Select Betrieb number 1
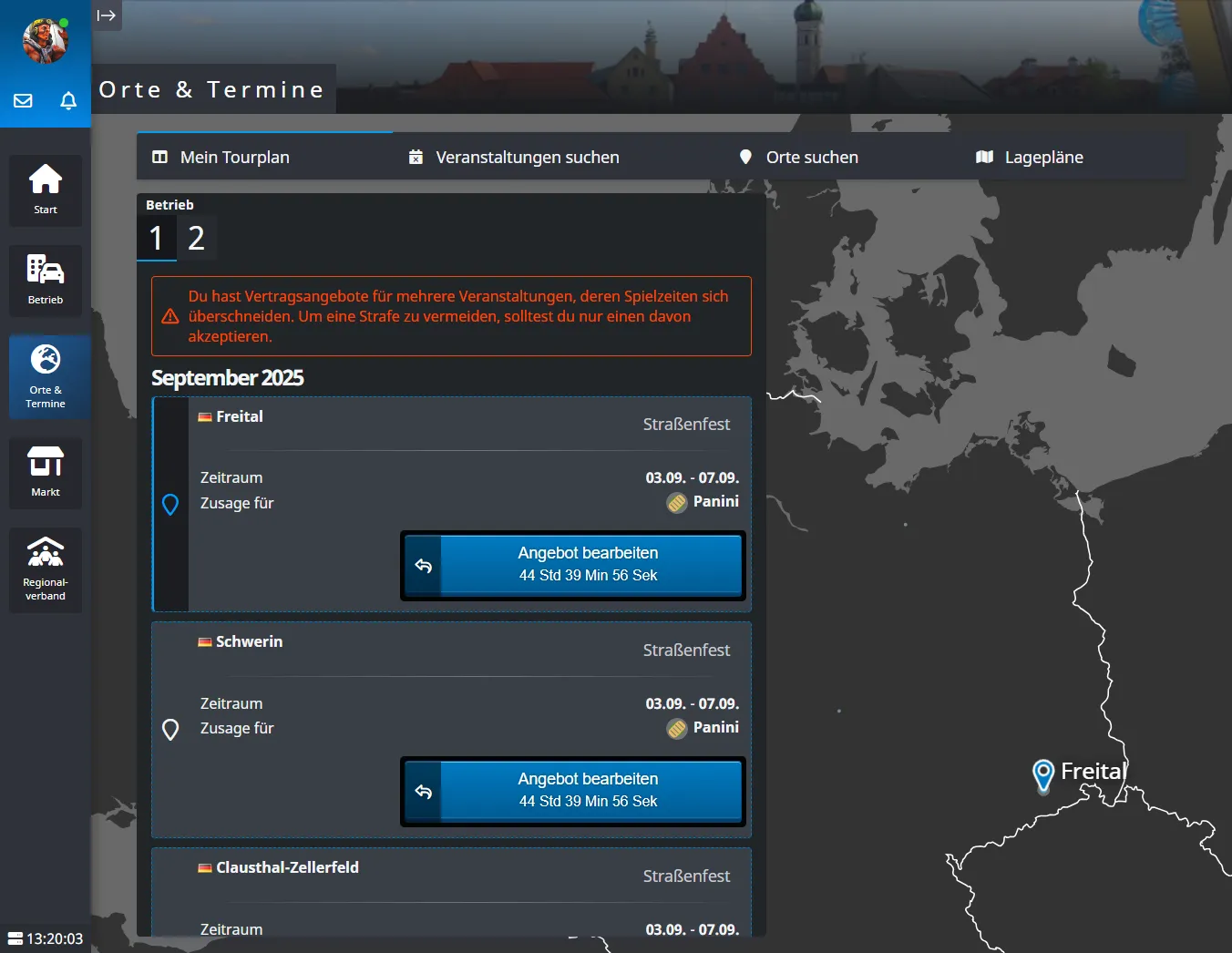This screenshot has width=1232, height=953. point(157,238)
